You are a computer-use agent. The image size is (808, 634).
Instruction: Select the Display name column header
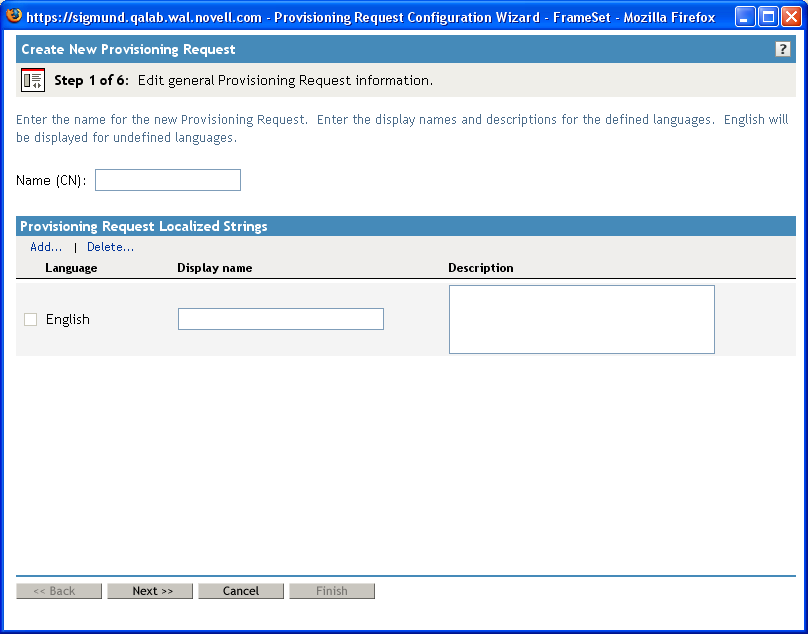point(215,268)
